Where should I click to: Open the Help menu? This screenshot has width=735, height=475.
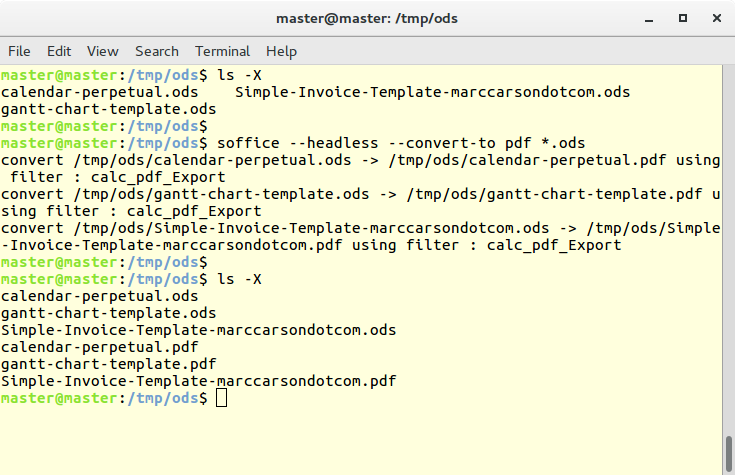281,51
